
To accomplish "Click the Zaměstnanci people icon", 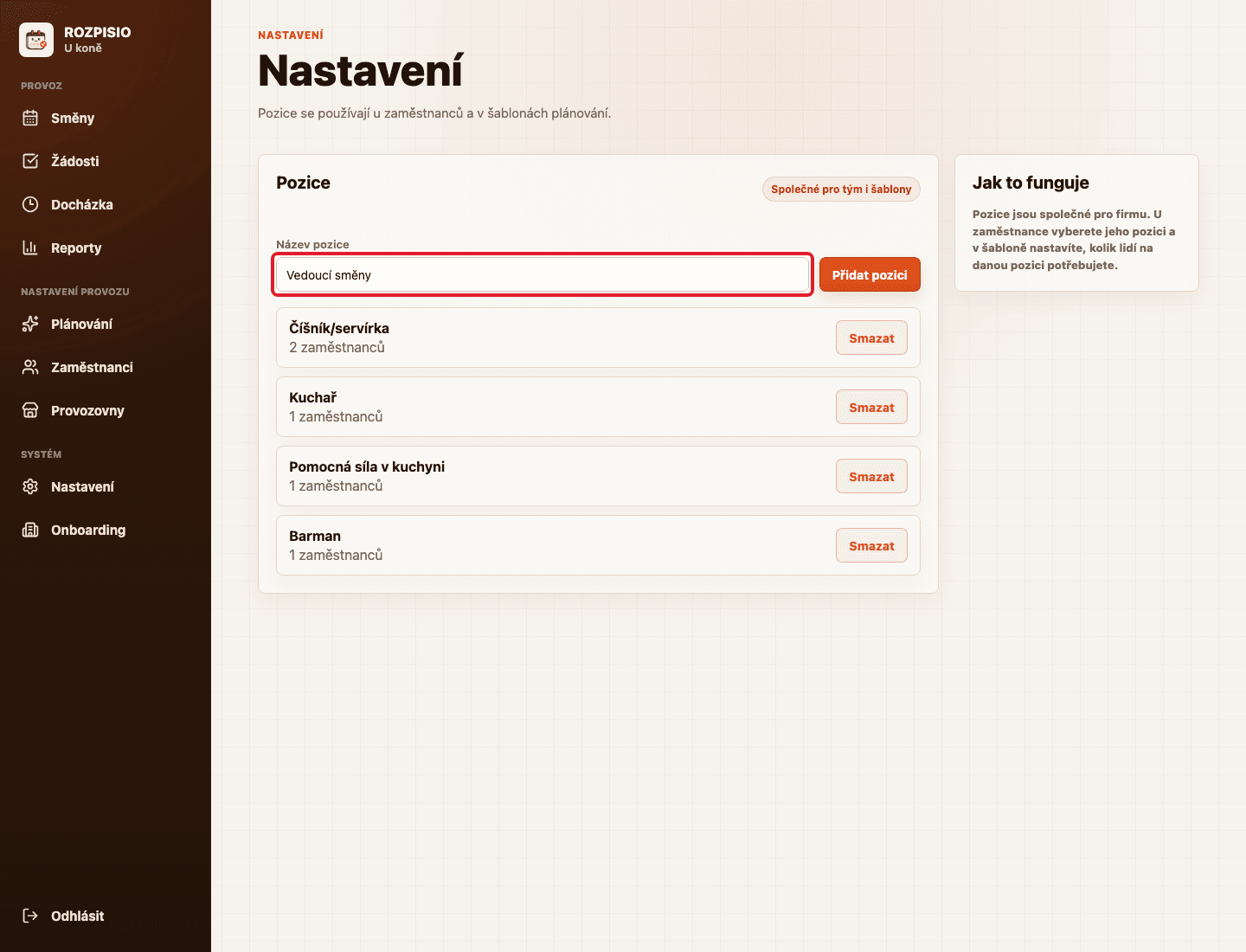I will click(30, 367).
